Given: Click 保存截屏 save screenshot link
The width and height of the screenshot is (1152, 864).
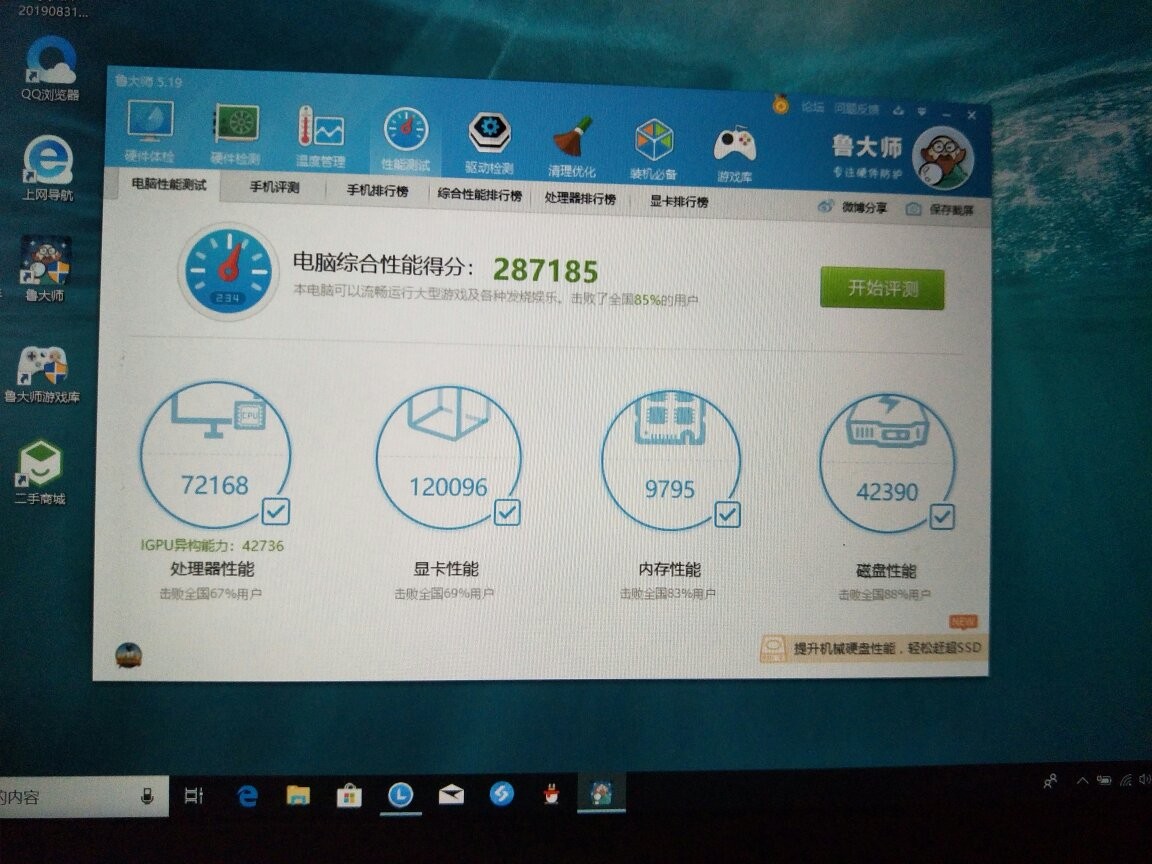Looking at the screenshot, I should point(940,209).
